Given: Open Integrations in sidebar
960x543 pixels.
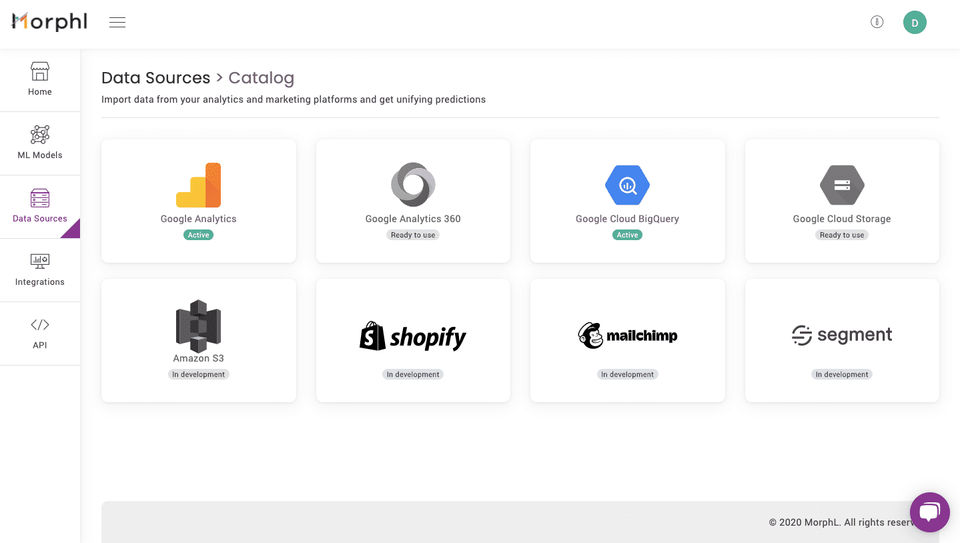Looking at the screenshot, I should coord(40,270).
